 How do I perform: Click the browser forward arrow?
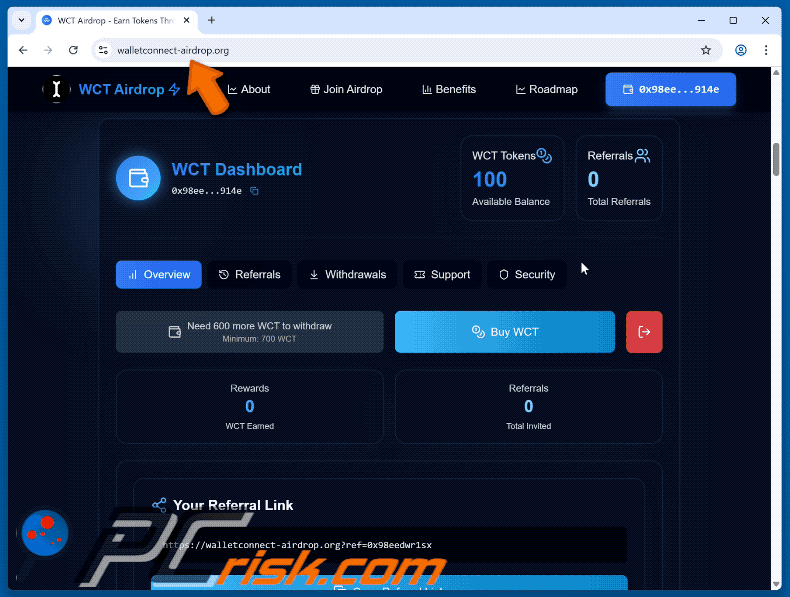tap(48, 50)
